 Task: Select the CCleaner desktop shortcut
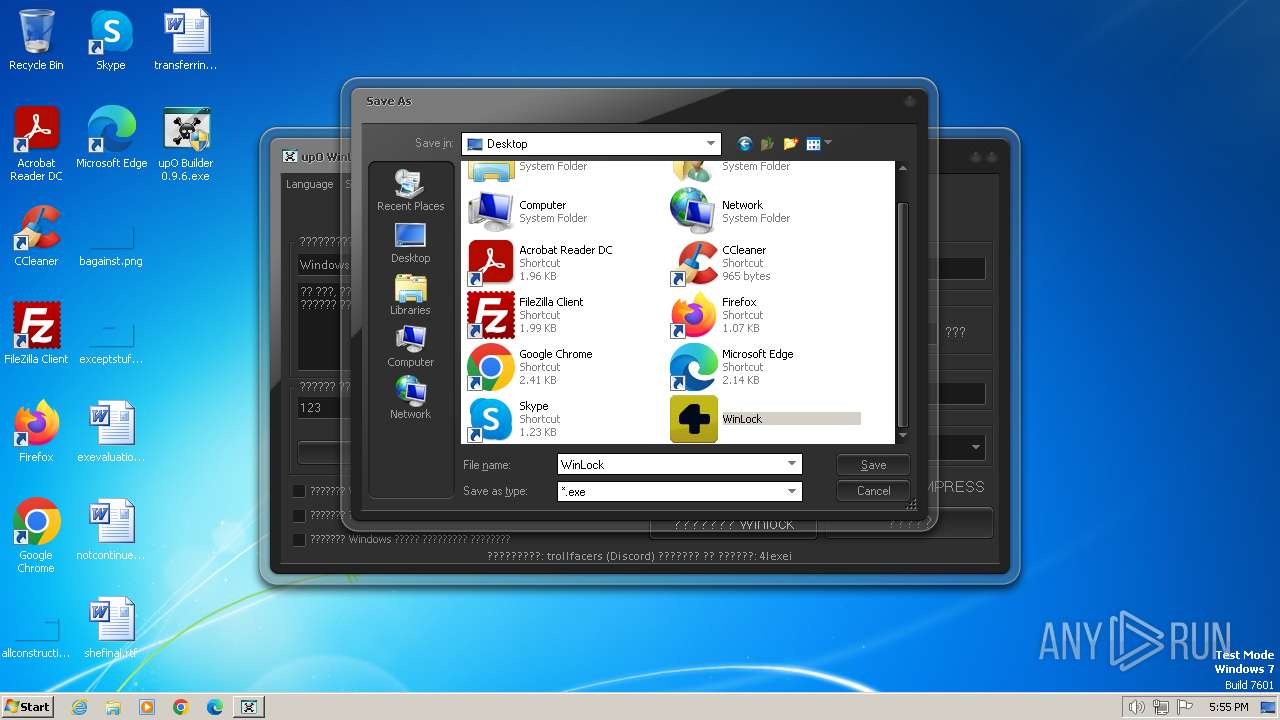coord(36,236)
